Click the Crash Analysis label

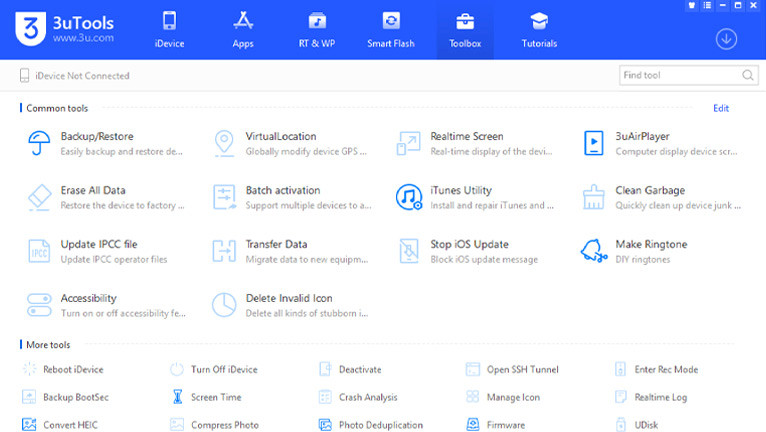368,397
